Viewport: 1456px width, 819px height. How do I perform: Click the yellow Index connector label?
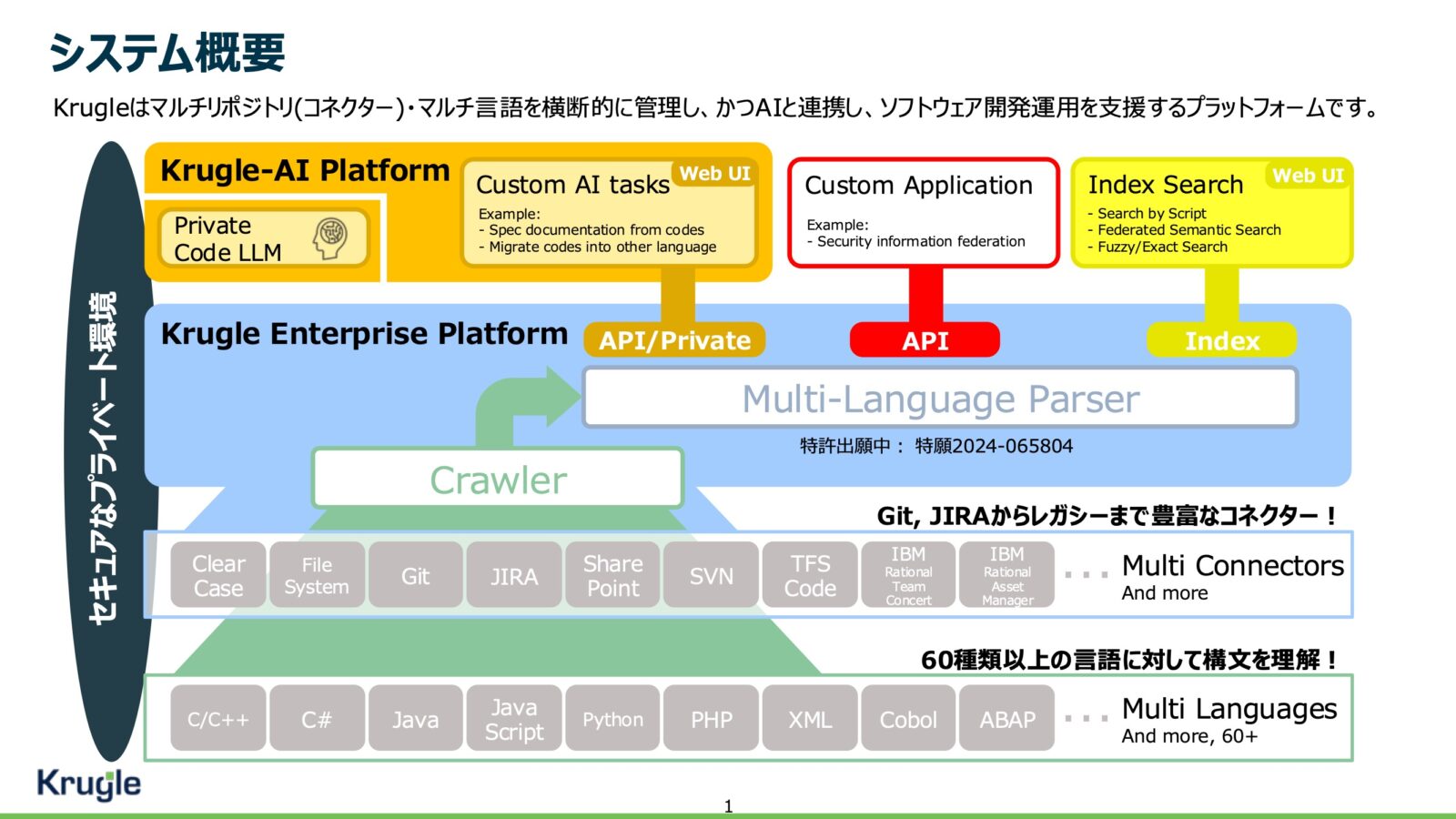[1221, 340]
